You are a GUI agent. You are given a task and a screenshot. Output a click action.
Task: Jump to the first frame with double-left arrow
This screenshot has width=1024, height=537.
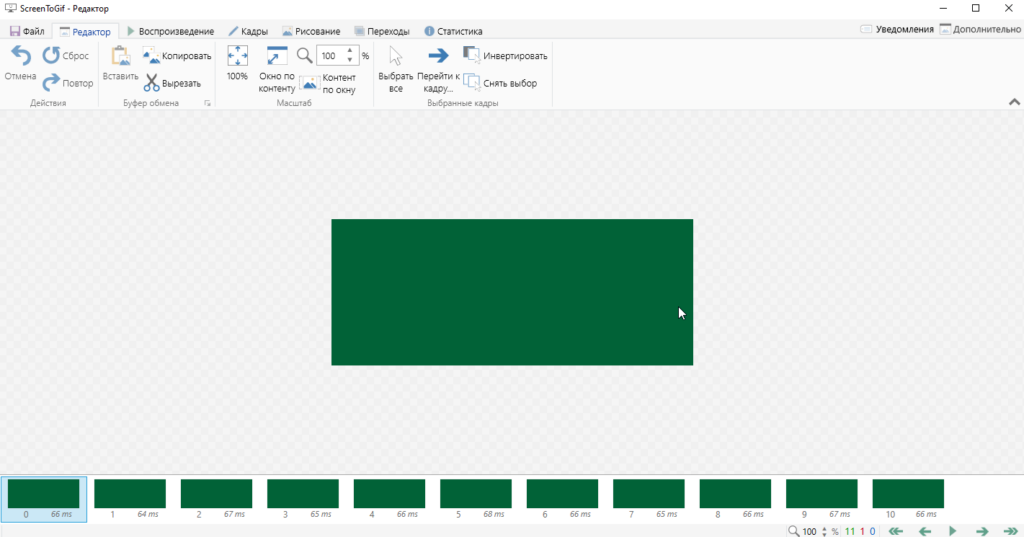click(x=896, y=531)
